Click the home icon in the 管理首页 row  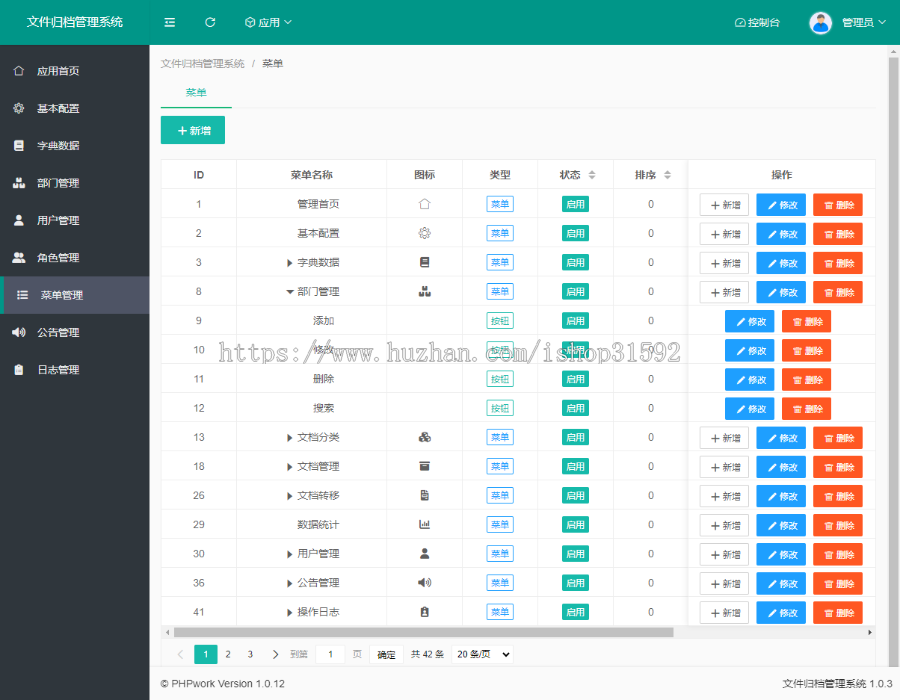point(424,204)
